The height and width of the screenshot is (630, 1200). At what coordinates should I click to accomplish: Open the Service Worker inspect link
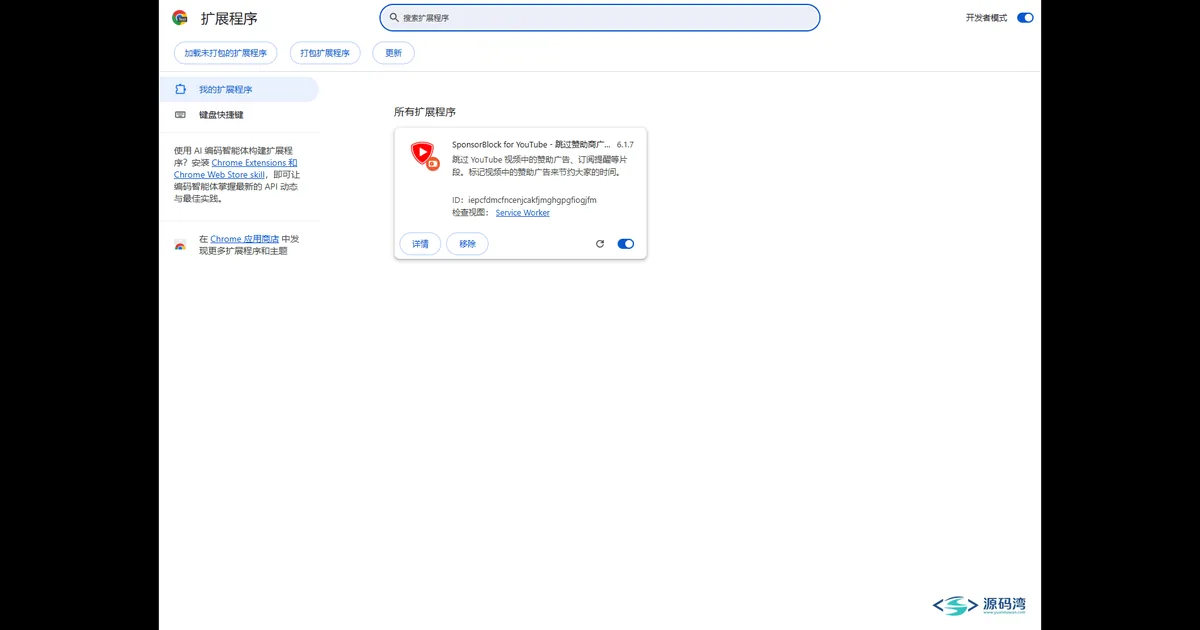pos(523,213)
